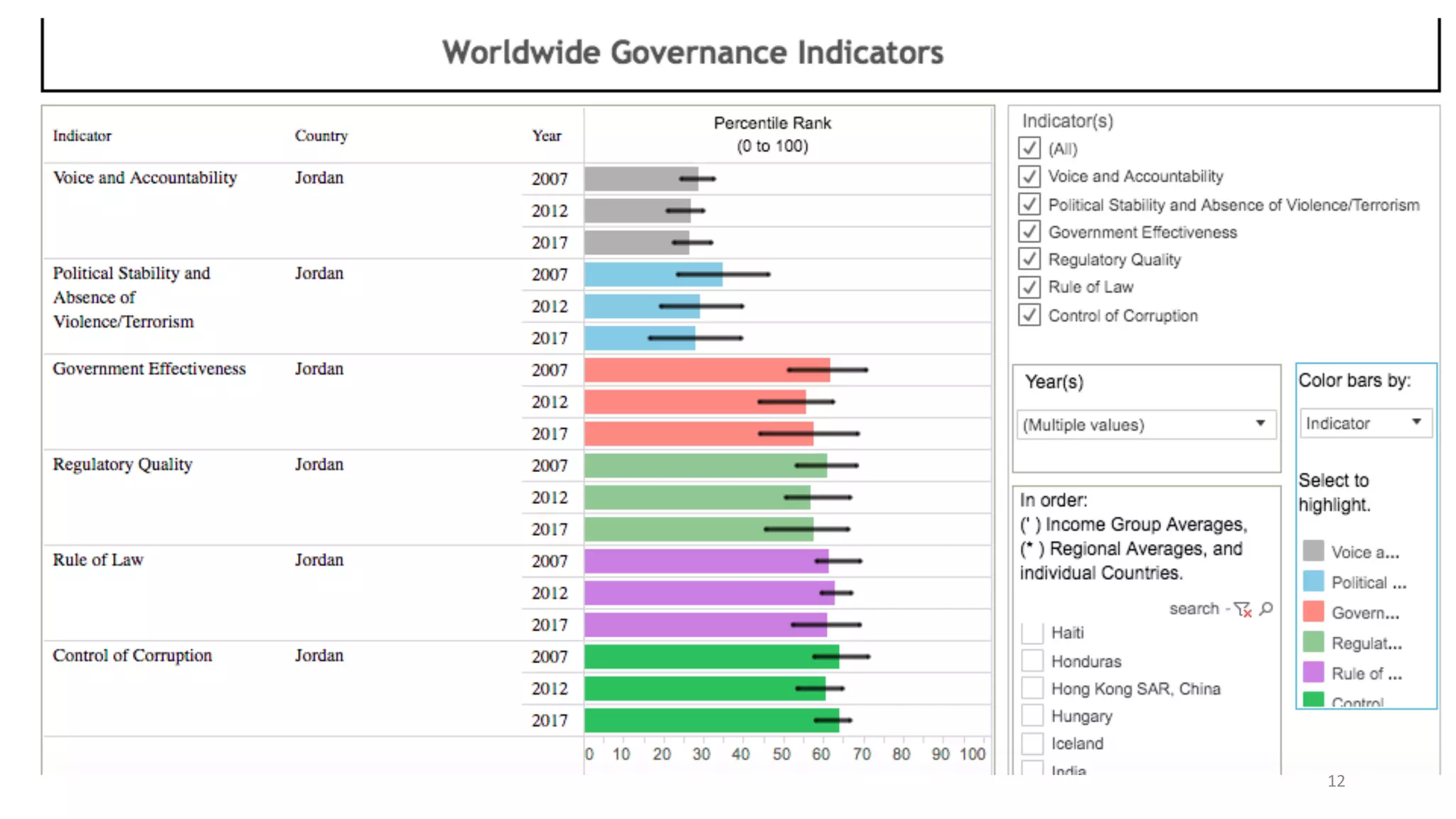
Task: Click the Year column header
Action: pos(547,136)
